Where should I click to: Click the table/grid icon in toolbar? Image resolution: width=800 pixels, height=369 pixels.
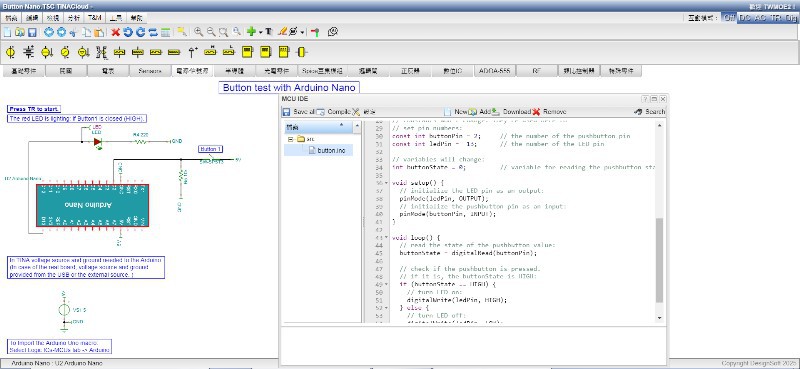click(165, 32)
